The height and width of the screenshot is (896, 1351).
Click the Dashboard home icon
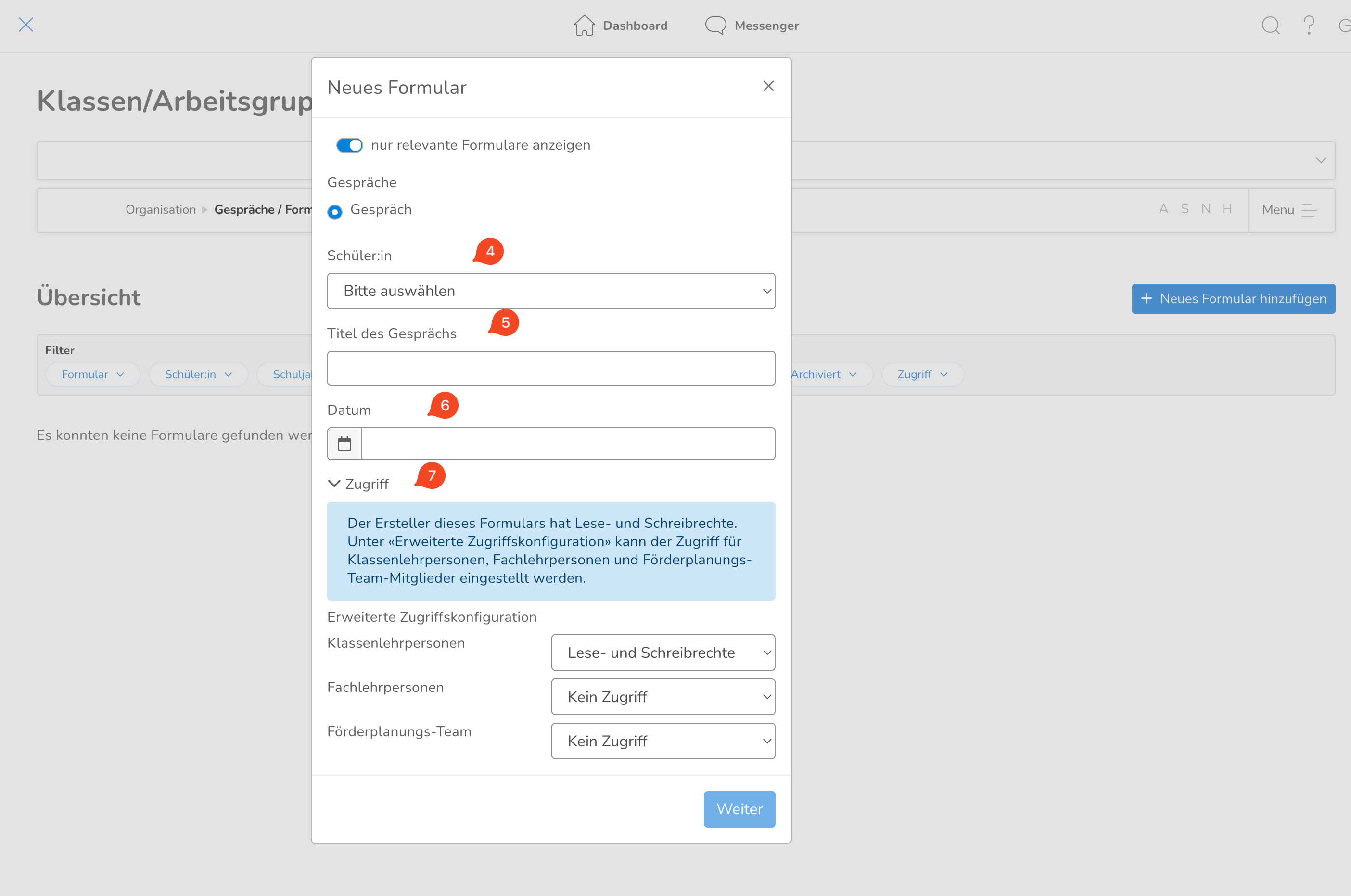(584, 25)
